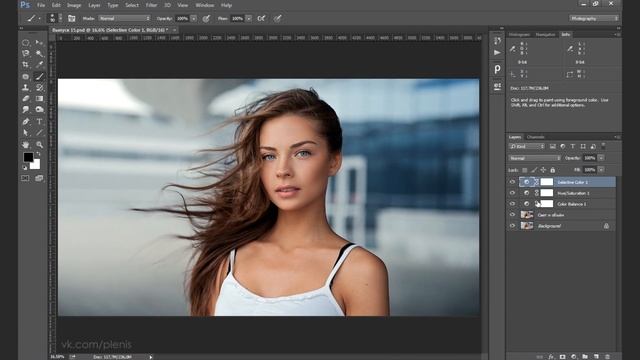
Task: Switch to the Histogram tab
Action: (x=519, y=35)
